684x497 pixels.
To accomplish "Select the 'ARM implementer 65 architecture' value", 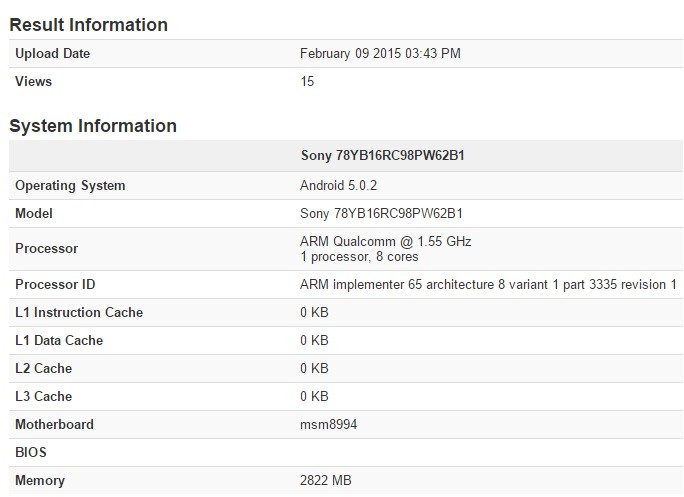I will (488, 284).
